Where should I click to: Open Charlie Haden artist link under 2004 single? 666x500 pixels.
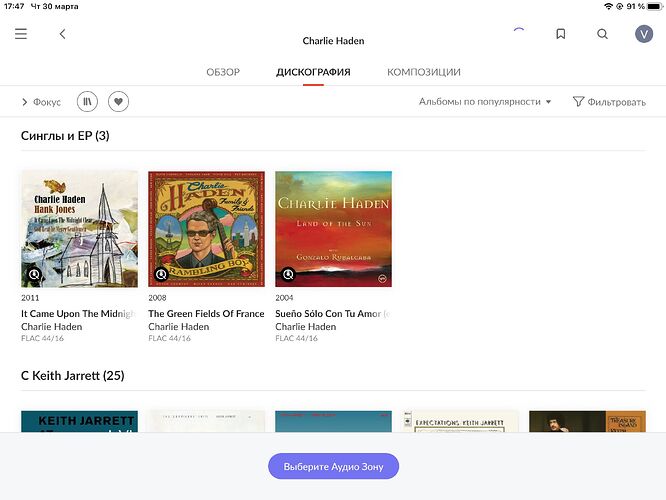click(305, 327)
